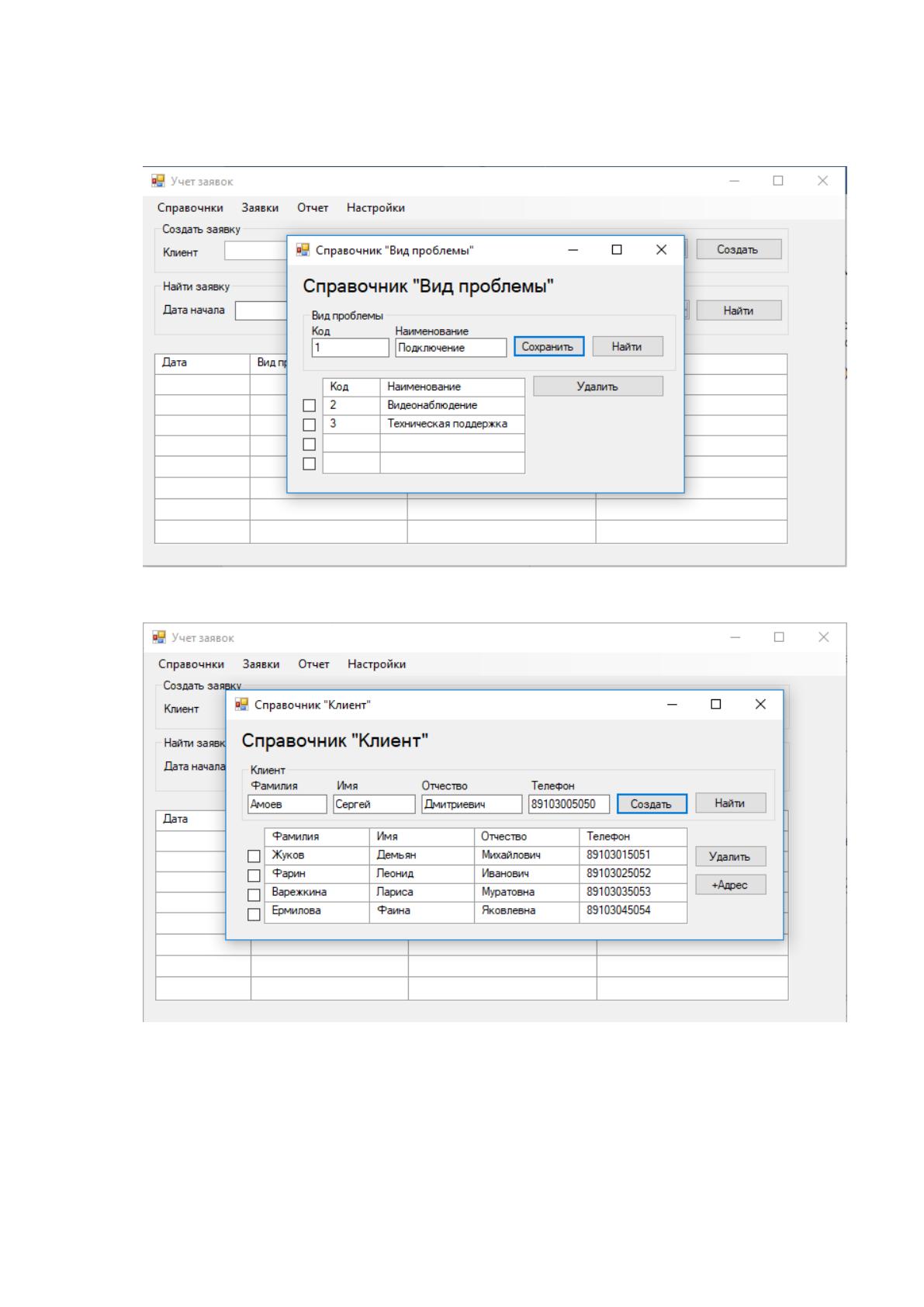Click Создать in the main window behind Вид проблемы

739,249
